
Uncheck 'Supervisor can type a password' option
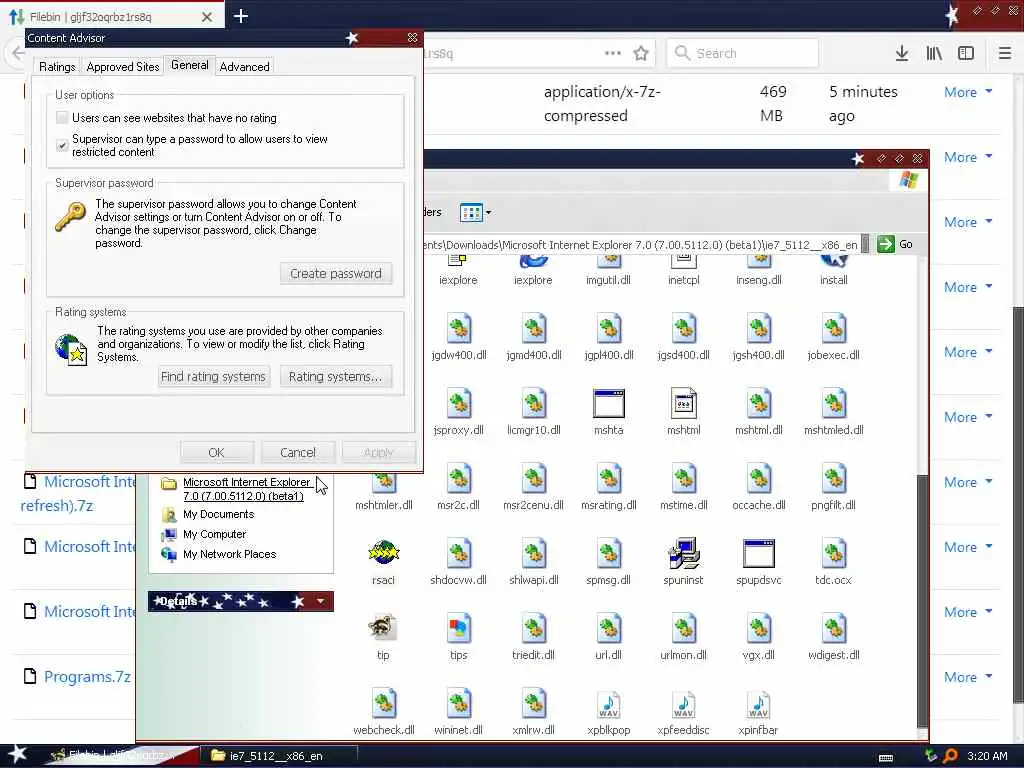(x=62, y=145)
